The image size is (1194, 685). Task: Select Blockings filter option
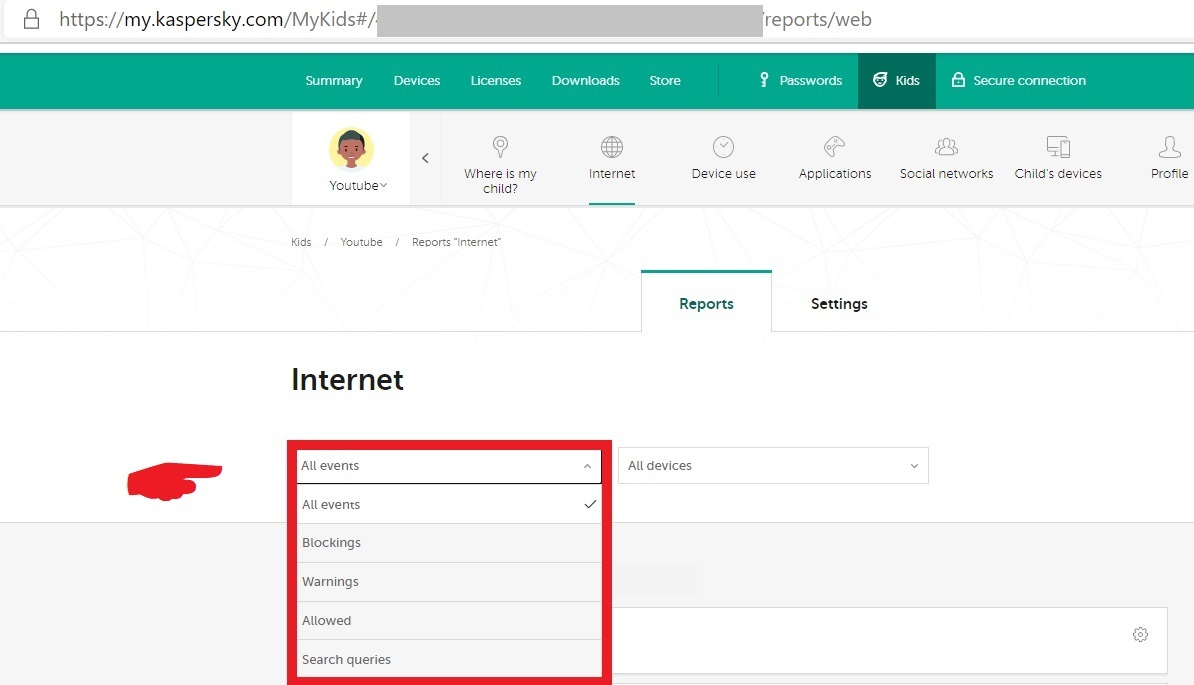click(x=449, y=543)
